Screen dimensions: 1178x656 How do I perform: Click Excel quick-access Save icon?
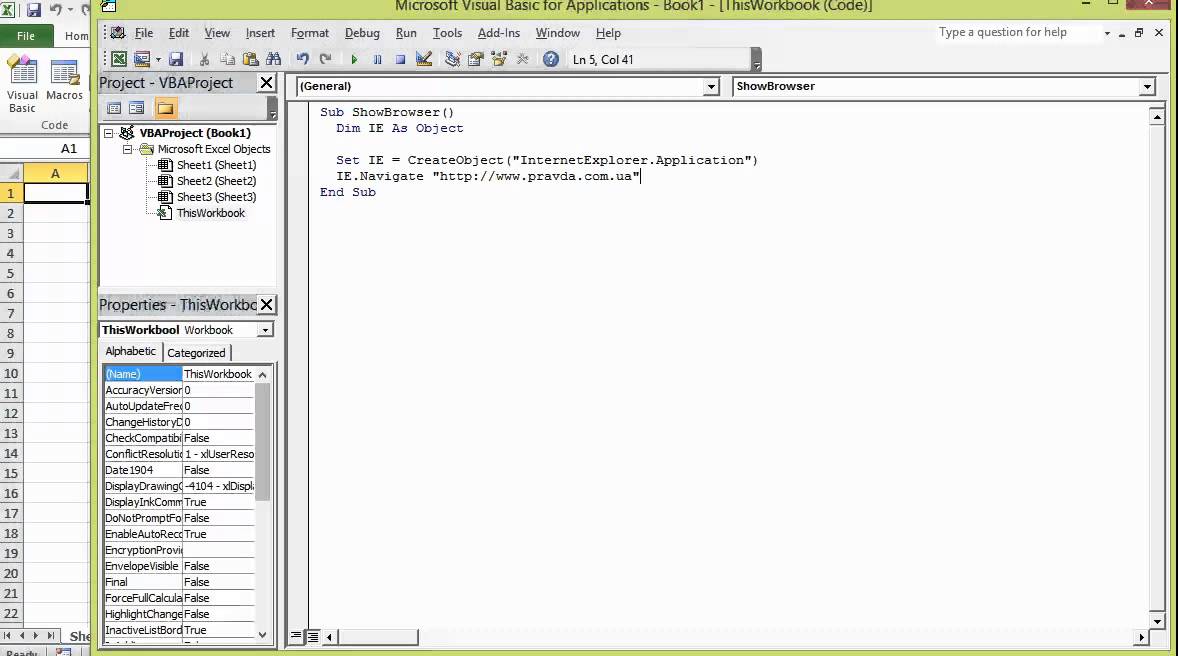point(34,10)
